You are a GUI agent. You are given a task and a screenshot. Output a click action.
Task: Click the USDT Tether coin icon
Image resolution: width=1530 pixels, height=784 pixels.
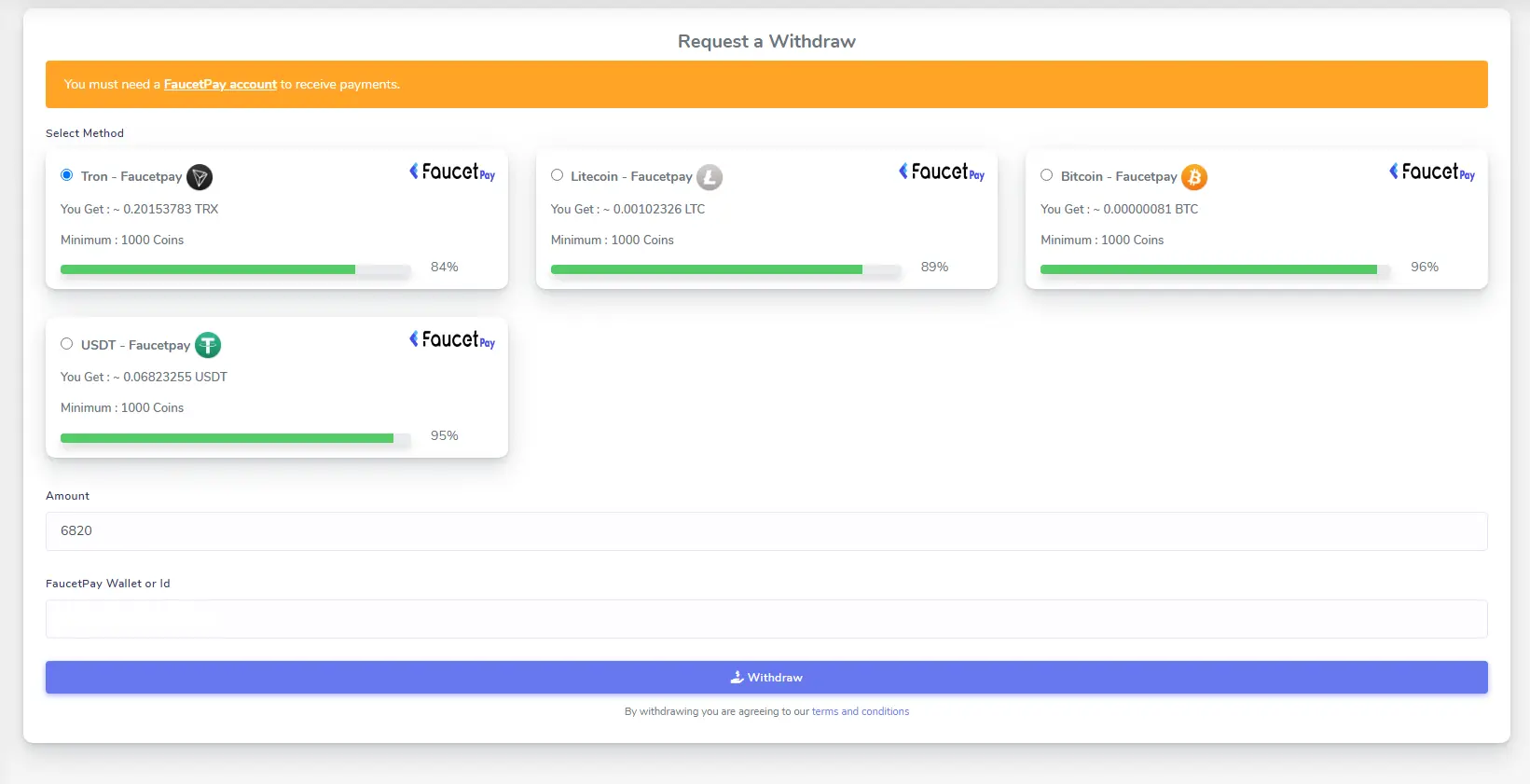tap(208, 346)
